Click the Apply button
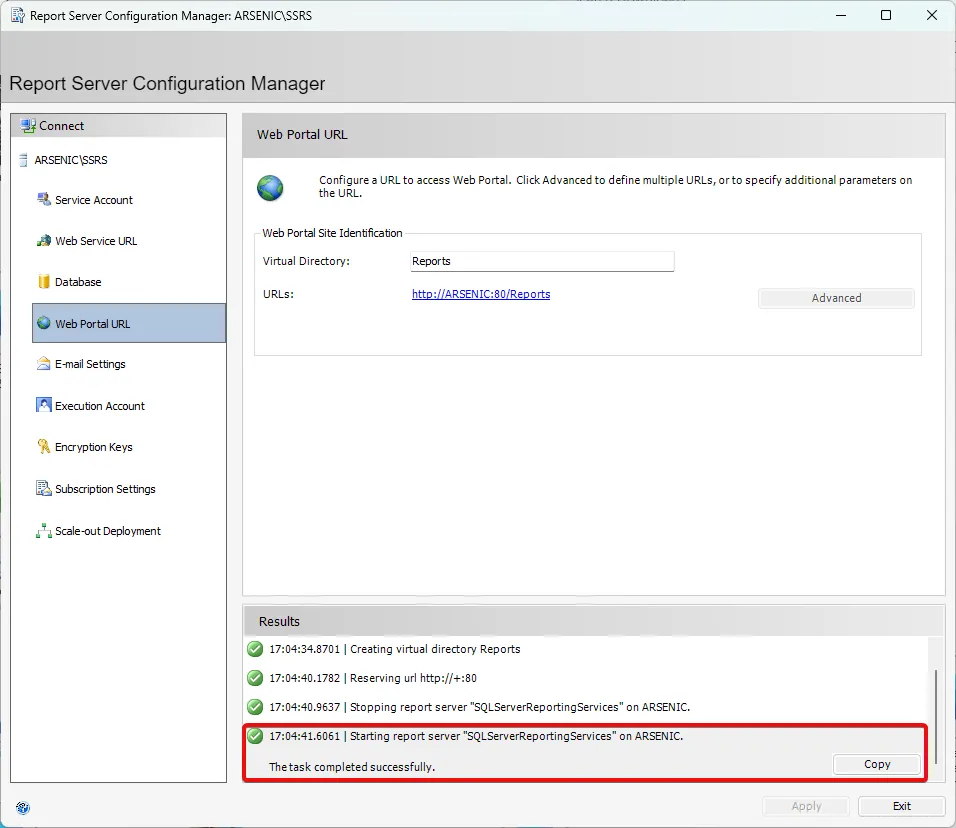 (x=806, y=806)
